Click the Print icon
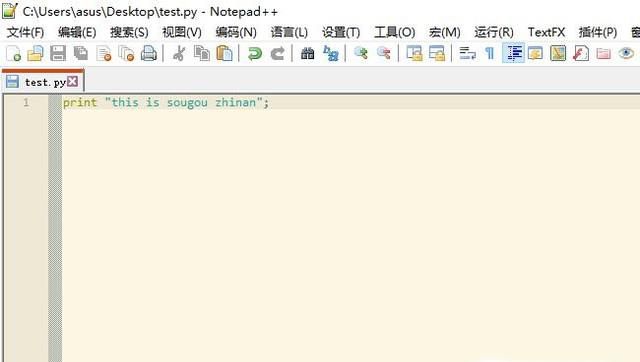 [x=149, y=53]
